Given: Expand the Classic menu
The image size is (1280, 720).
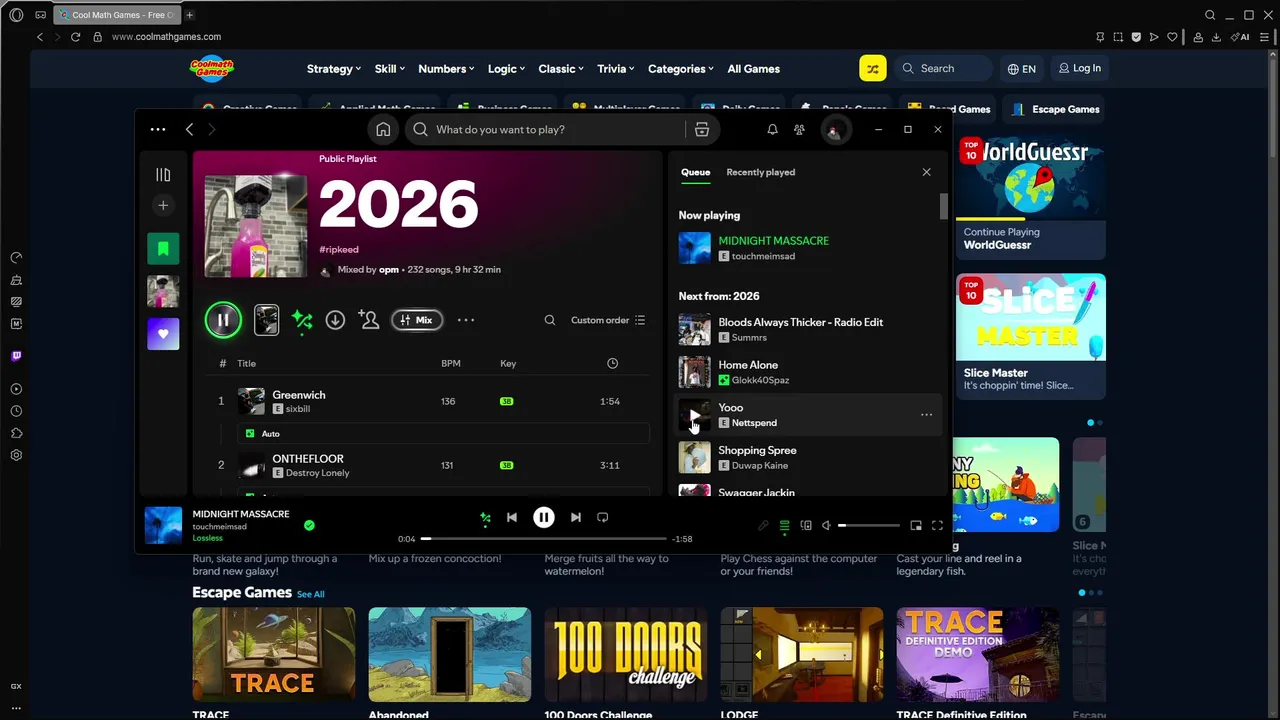Looking at the screenshot, I should (561, 69).
